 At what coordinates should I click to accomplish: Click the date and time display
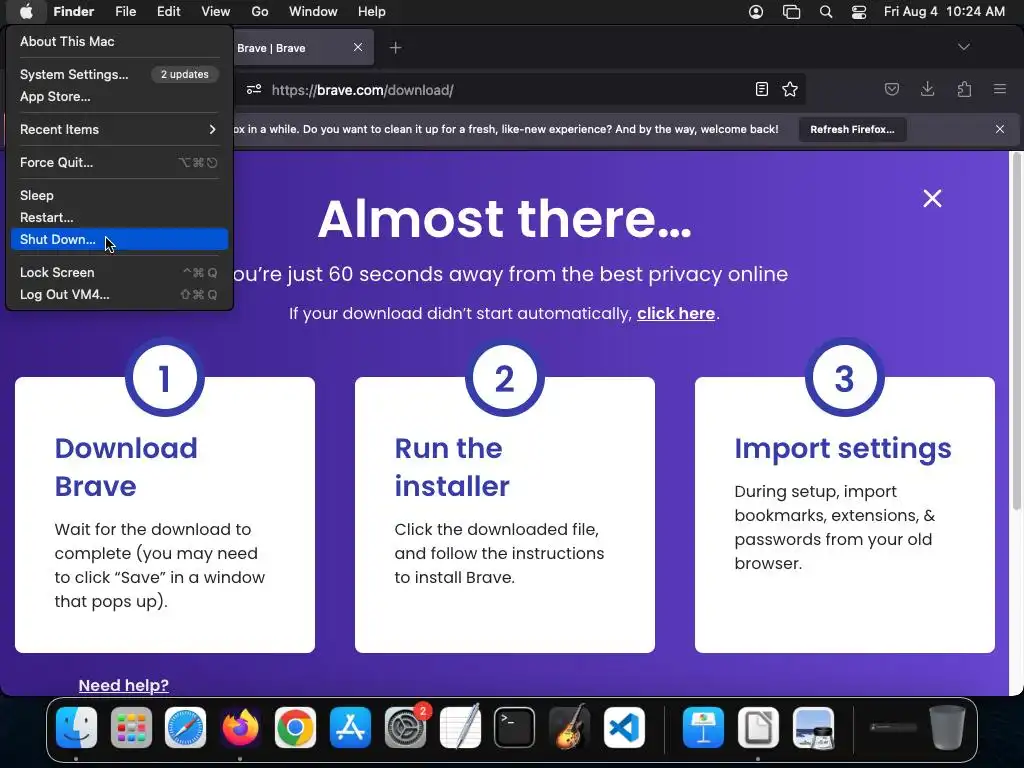click(944, 11)
